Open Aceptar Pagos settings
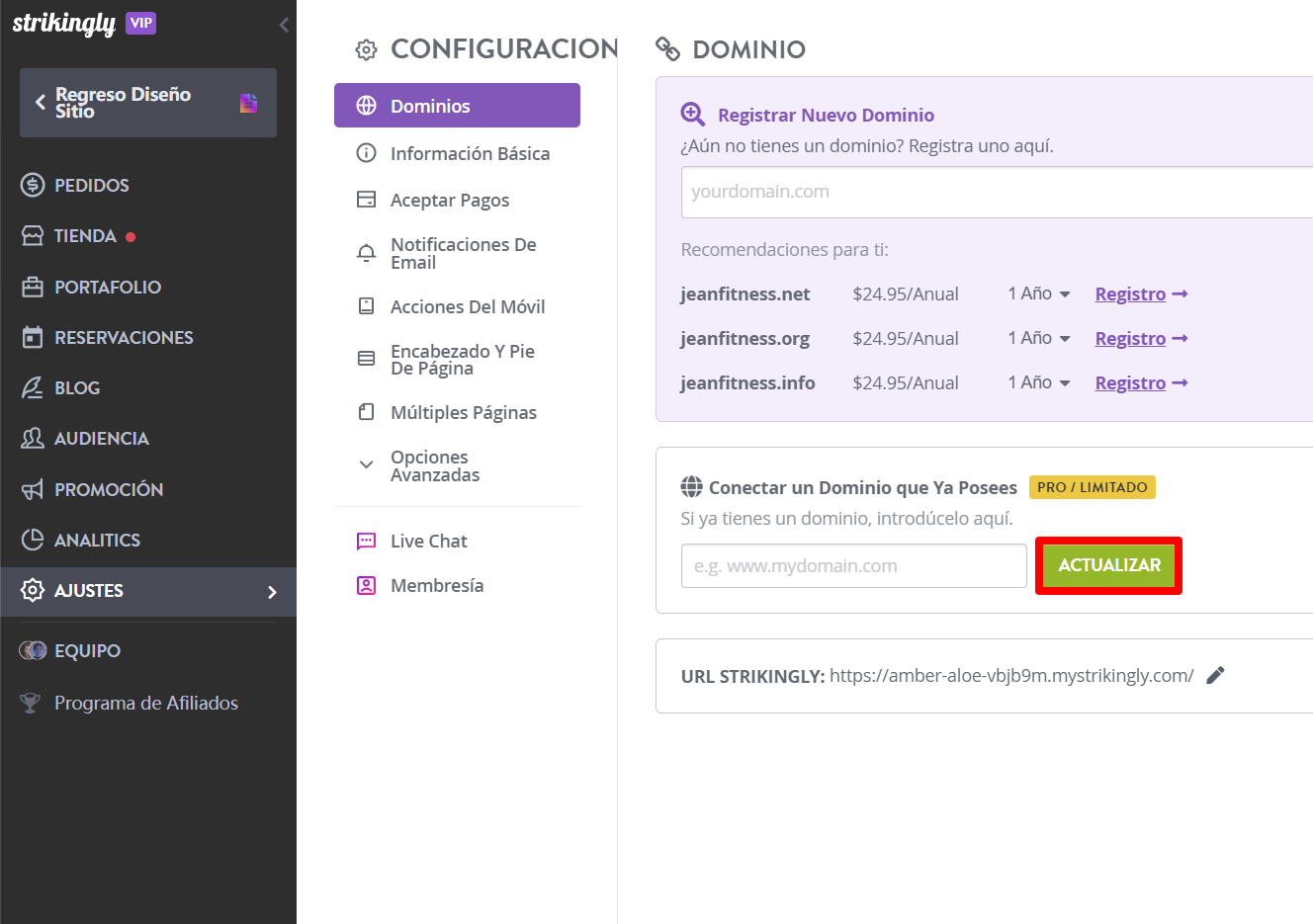 [x=450, y=200]
